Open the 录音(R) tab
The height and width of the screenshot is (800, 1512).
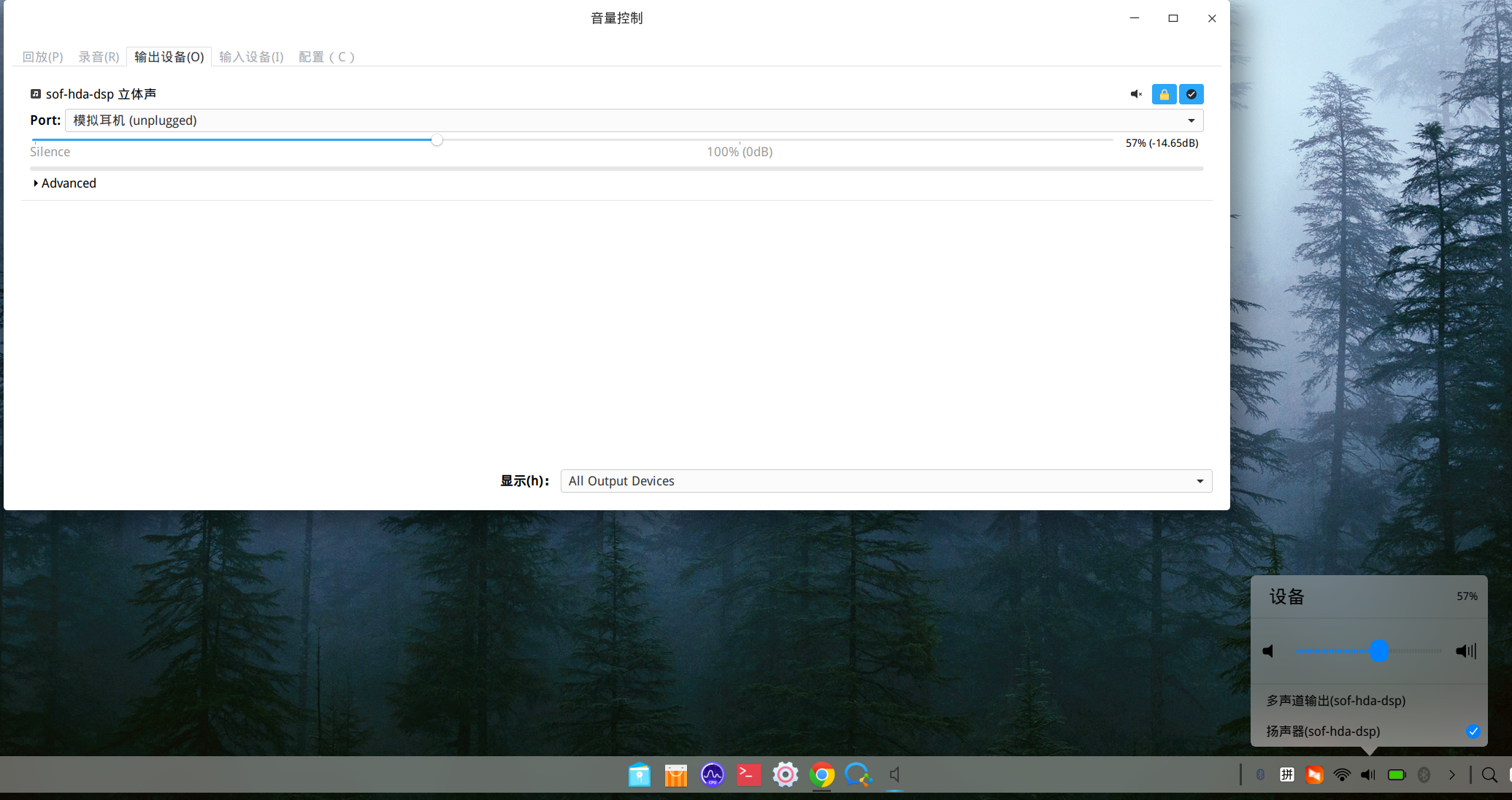point(99,57)
